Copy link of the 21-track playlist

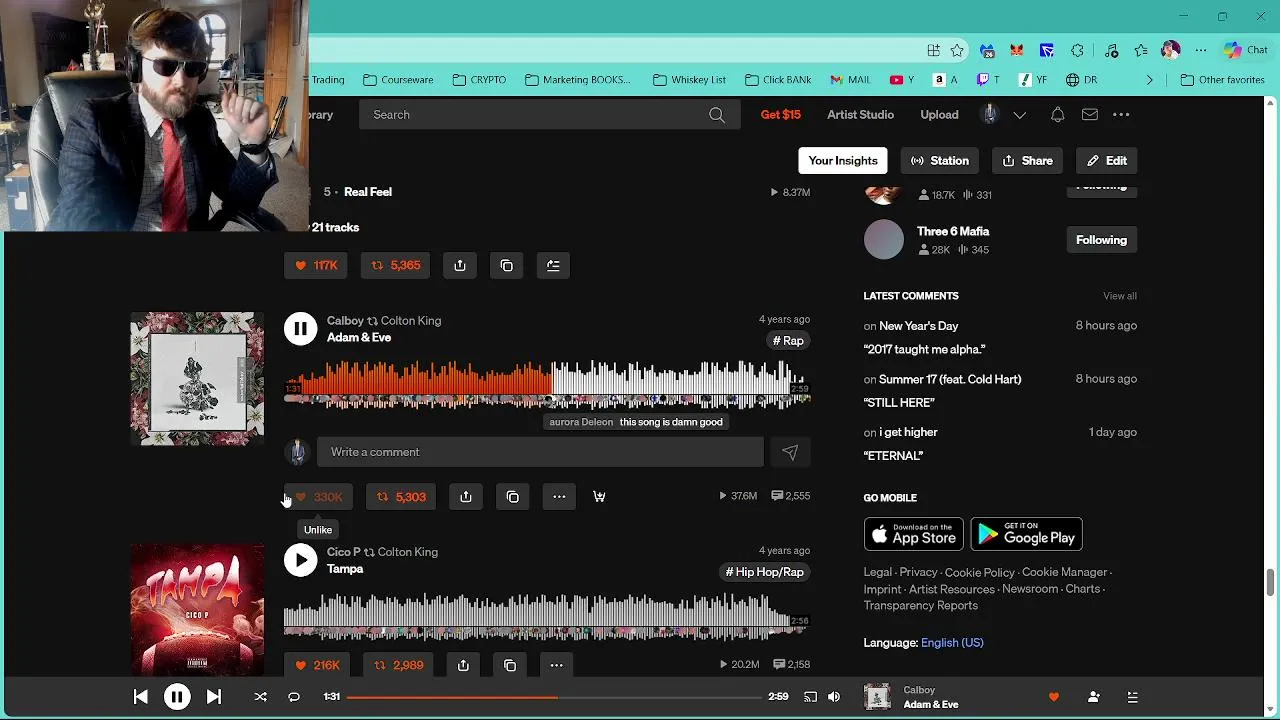click(x=507, y=265)
